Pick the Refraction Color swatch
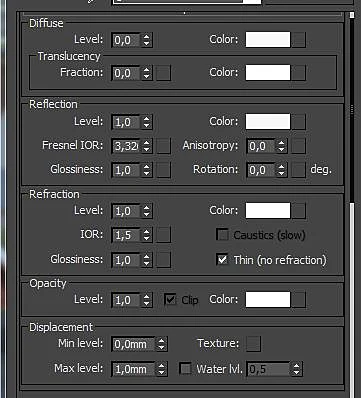Viewport: 361px width, 398px height. click(268, 211)
